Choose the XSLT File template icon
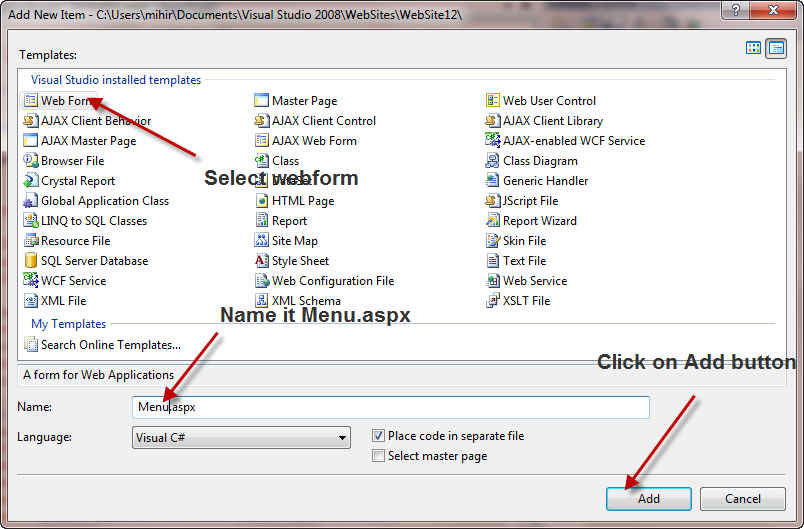Screen dimensions: 804x529 (x=492, y=300)
